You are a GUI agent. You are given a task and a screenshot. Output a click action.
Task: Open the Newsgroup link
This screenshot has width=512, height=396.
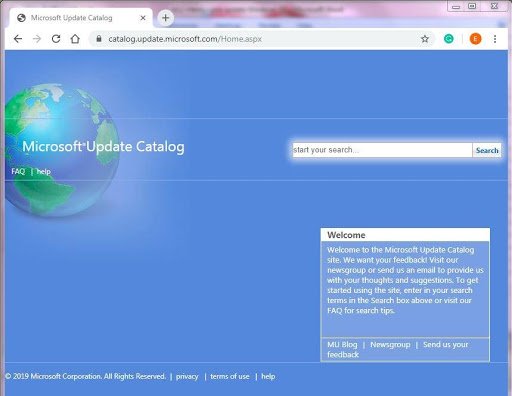coord(390,344)
